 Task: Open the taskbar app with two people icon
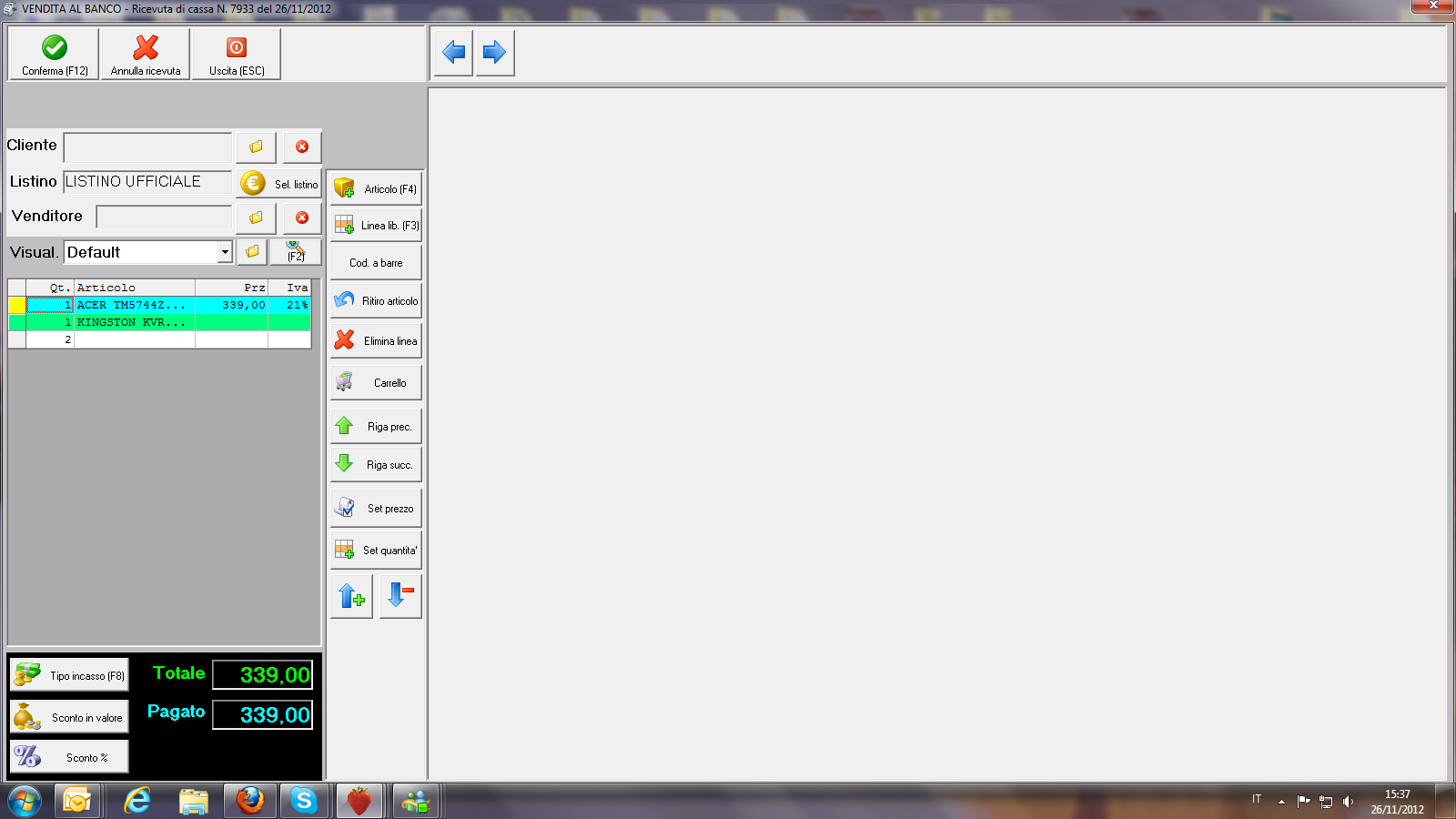416,801
